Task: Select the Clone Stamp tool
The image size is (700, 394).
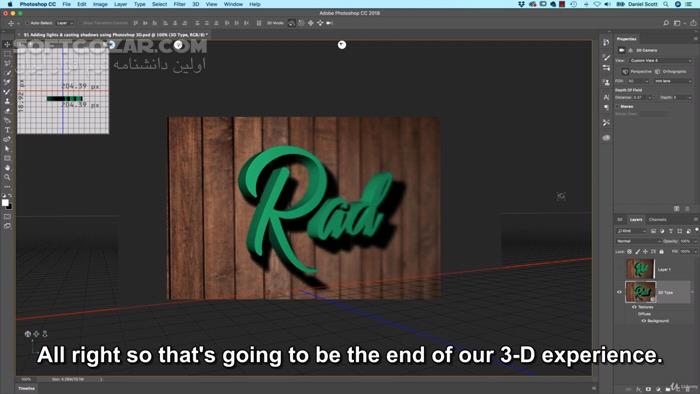Action: click(7, 101)
